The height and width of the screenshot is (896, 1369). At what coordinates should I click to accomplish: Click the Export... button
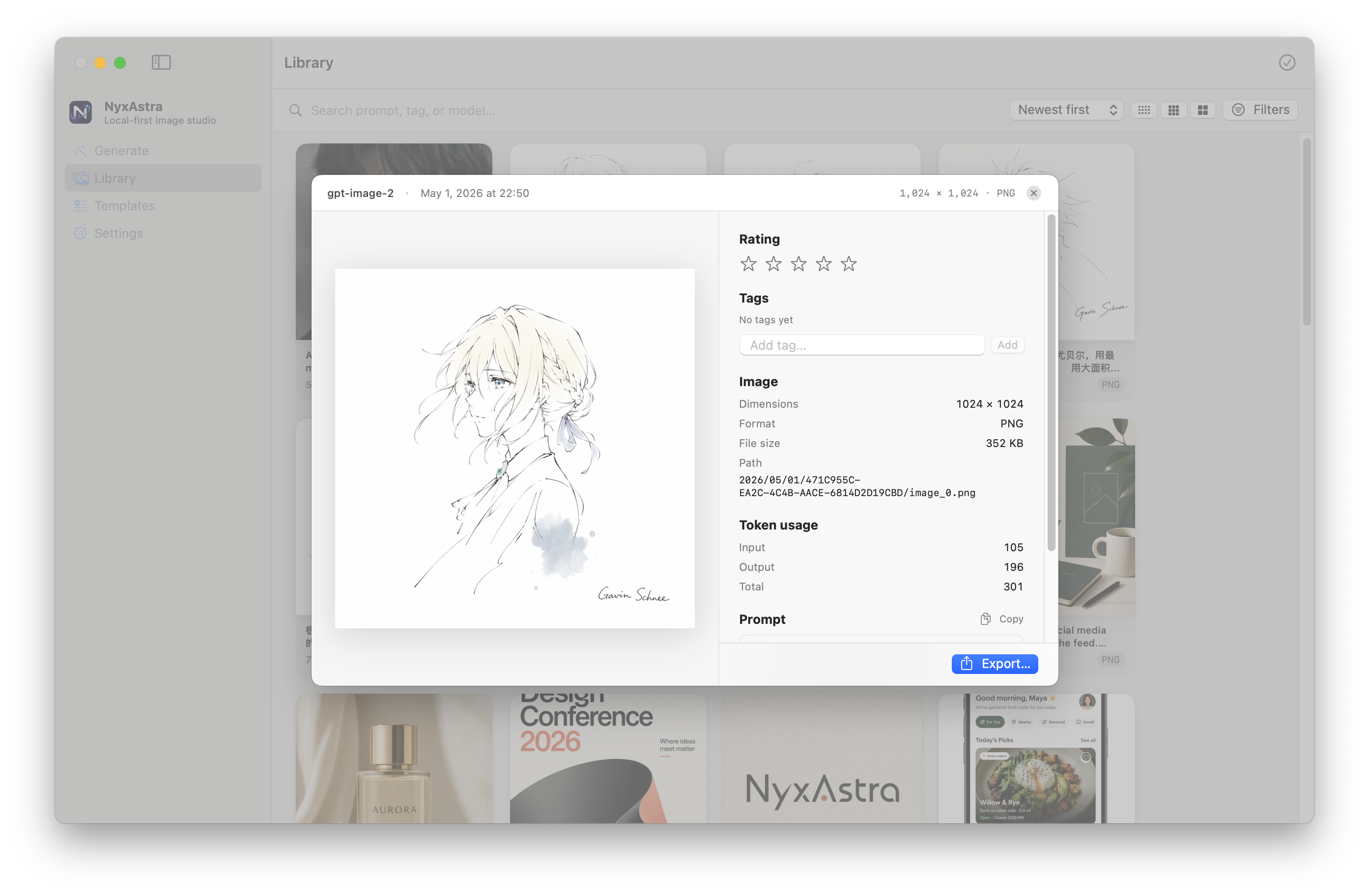[995, 664]
